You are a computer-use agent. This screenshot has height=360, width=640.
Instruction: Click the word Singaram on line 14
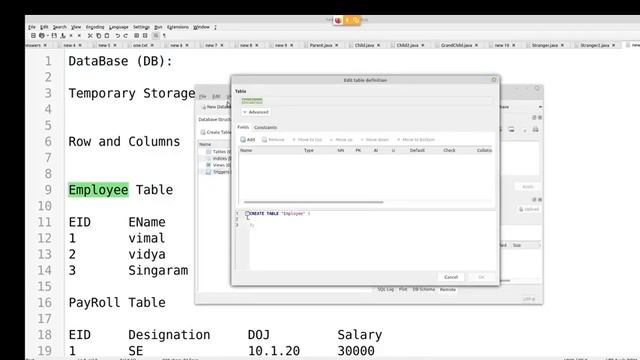tap(158, 270)
